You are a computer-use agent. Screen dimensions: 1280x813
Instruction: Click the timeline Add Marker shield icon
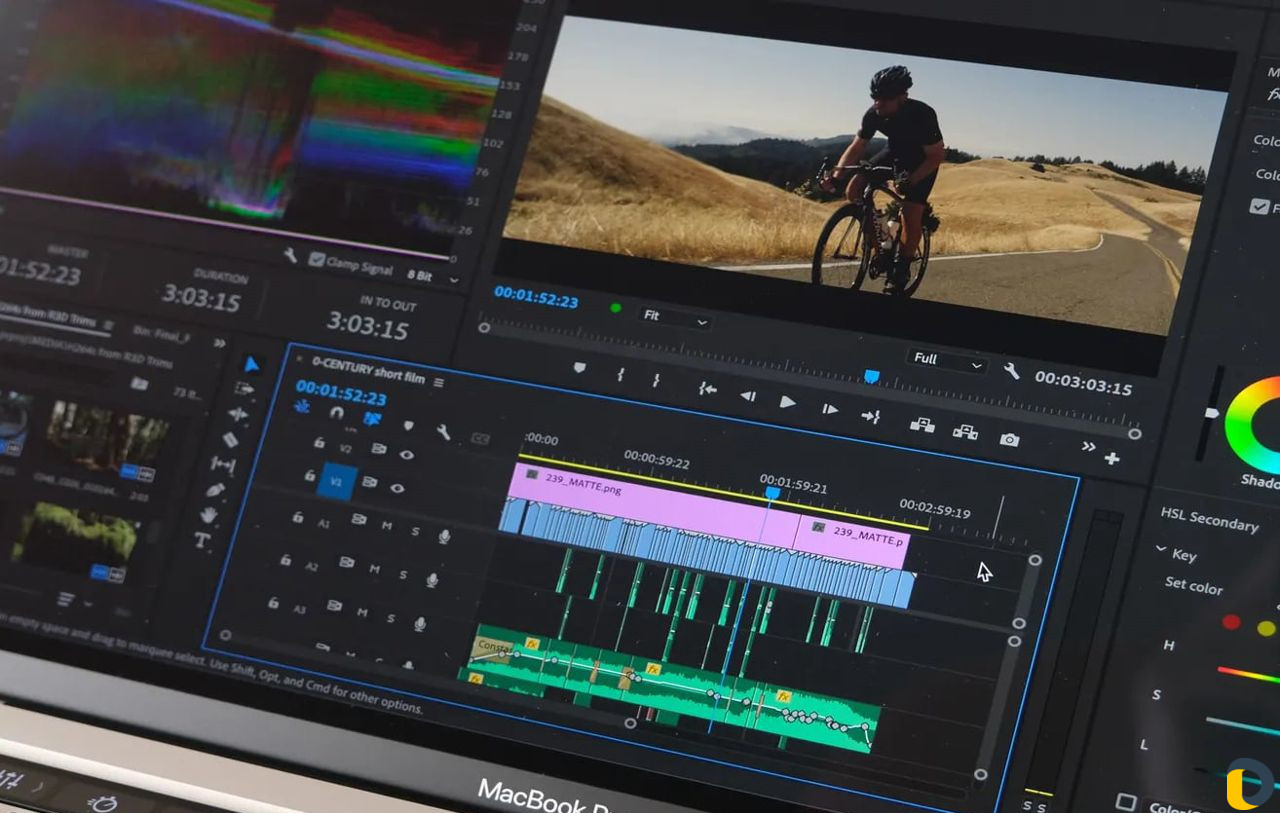(x=408, y=426)
